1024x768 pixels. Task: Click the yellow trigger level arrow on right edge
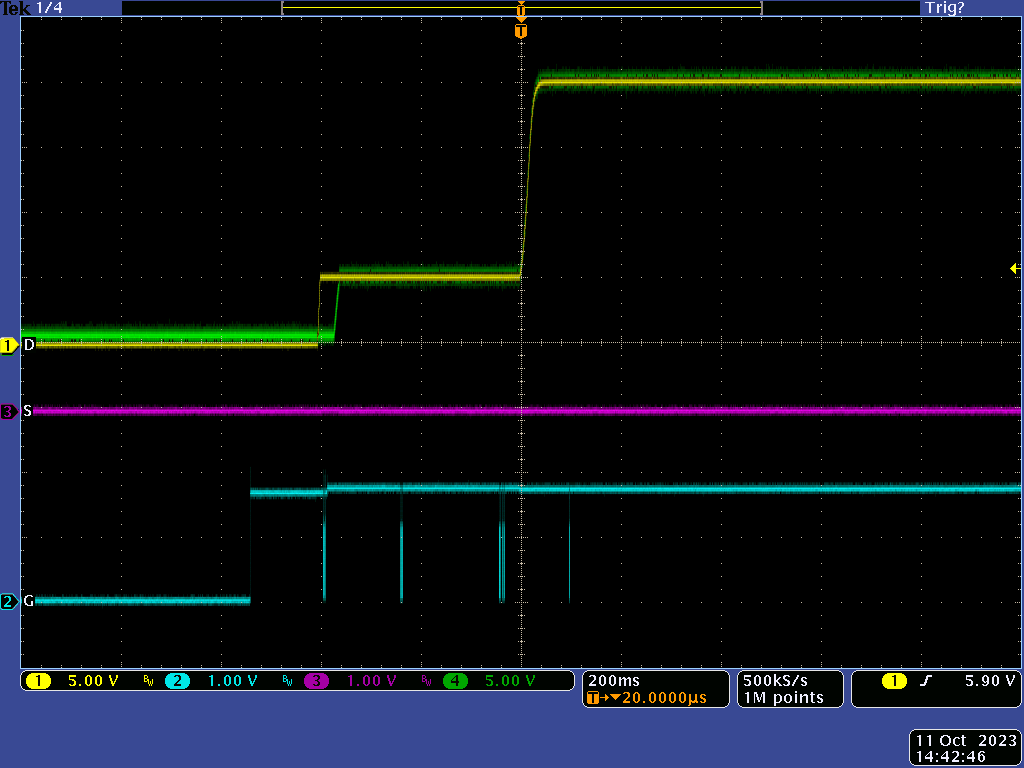click(1015, 268)
